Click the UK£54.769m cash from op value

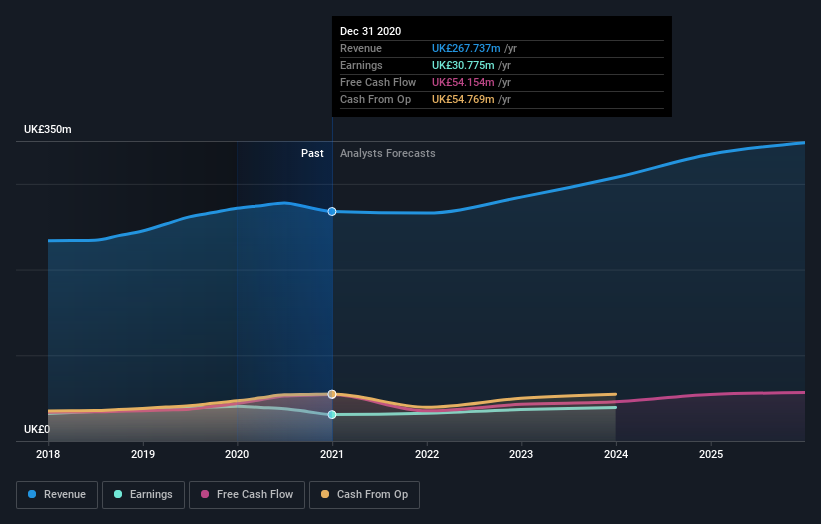[463, 99]
